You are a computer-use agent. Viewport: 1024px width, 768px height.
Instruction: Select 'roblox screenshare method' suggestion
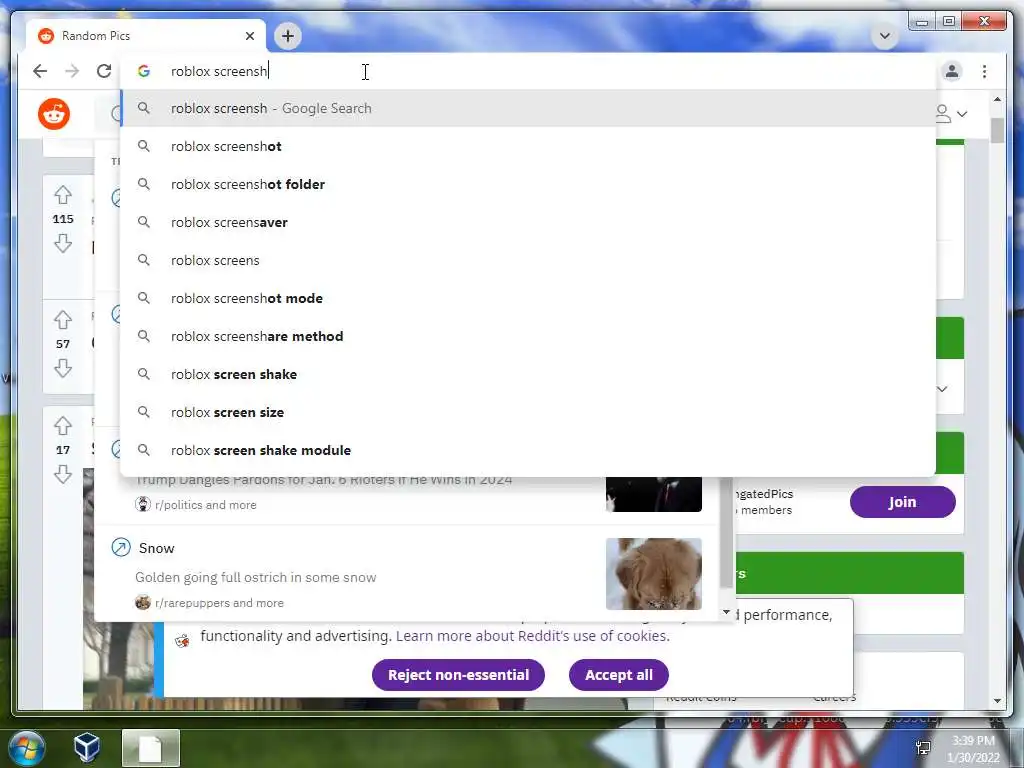[528, 336]
